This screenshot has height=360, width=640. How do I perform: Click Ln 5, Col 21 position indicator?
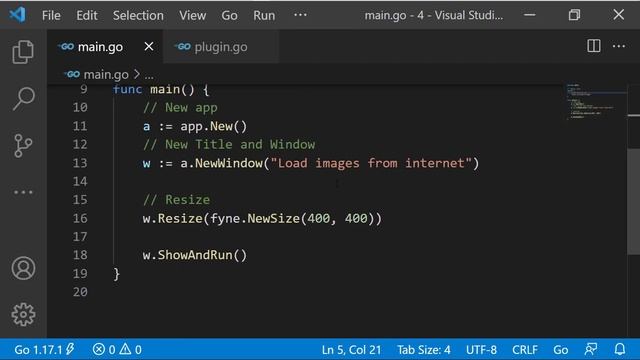351,350
